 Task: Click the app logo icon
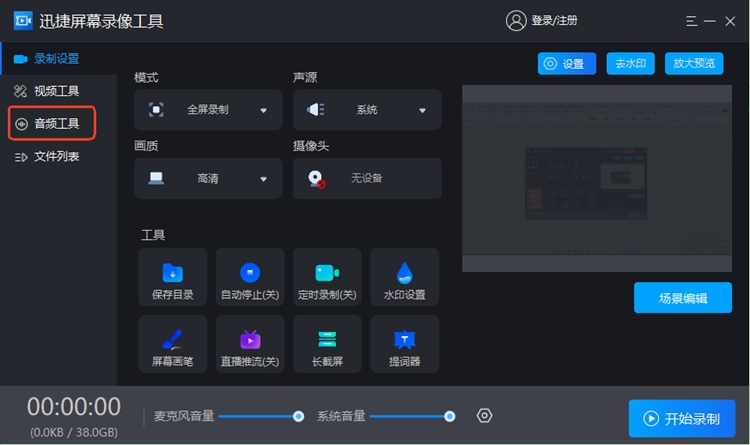pyautogui.click(x=23, y=21)
